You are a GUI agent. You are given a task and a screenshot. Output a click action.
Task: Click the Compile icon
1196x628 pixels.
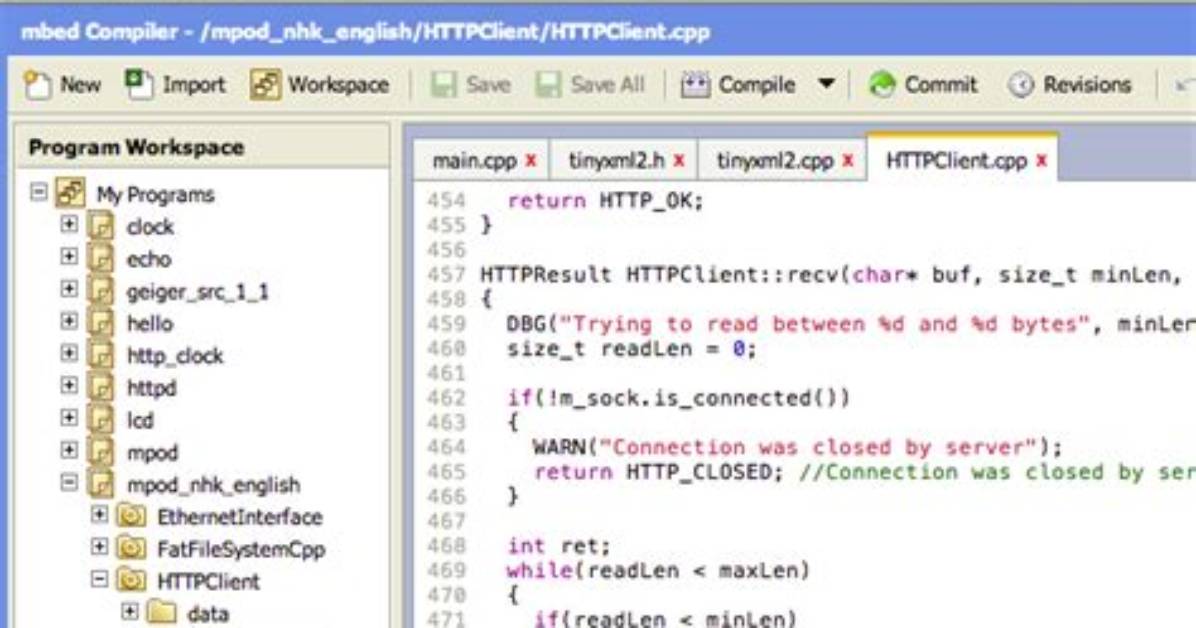pyautogui.click(x=695, y=85)
